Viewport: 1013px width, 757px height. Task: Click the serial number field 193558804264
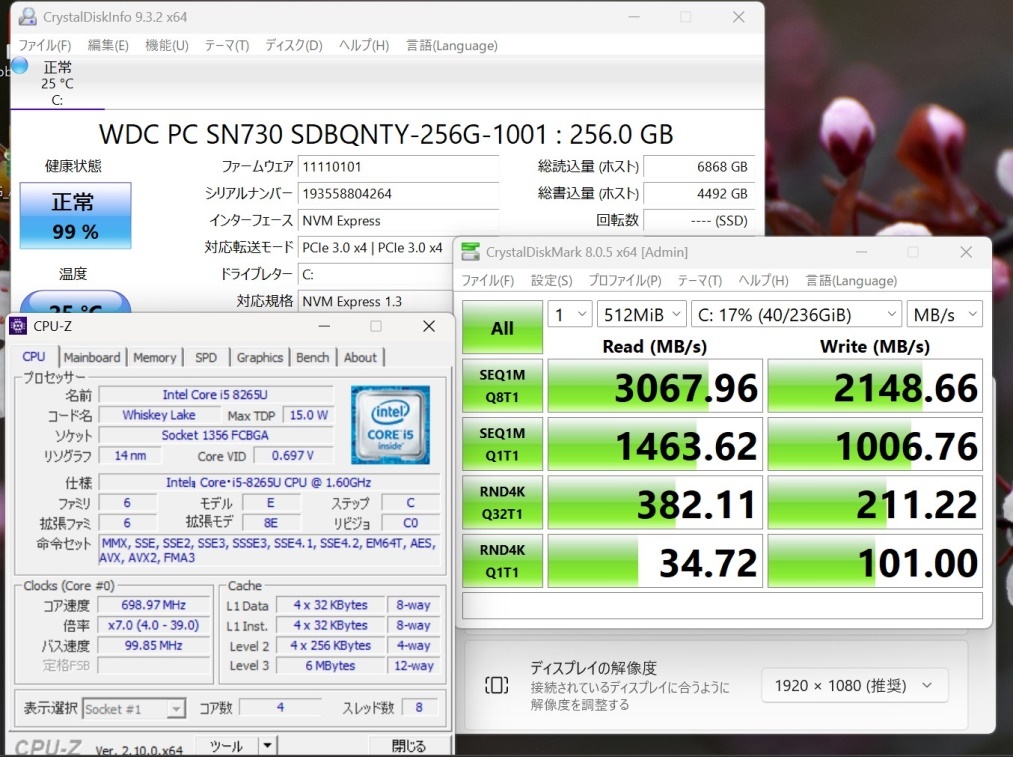click(398, 194)
